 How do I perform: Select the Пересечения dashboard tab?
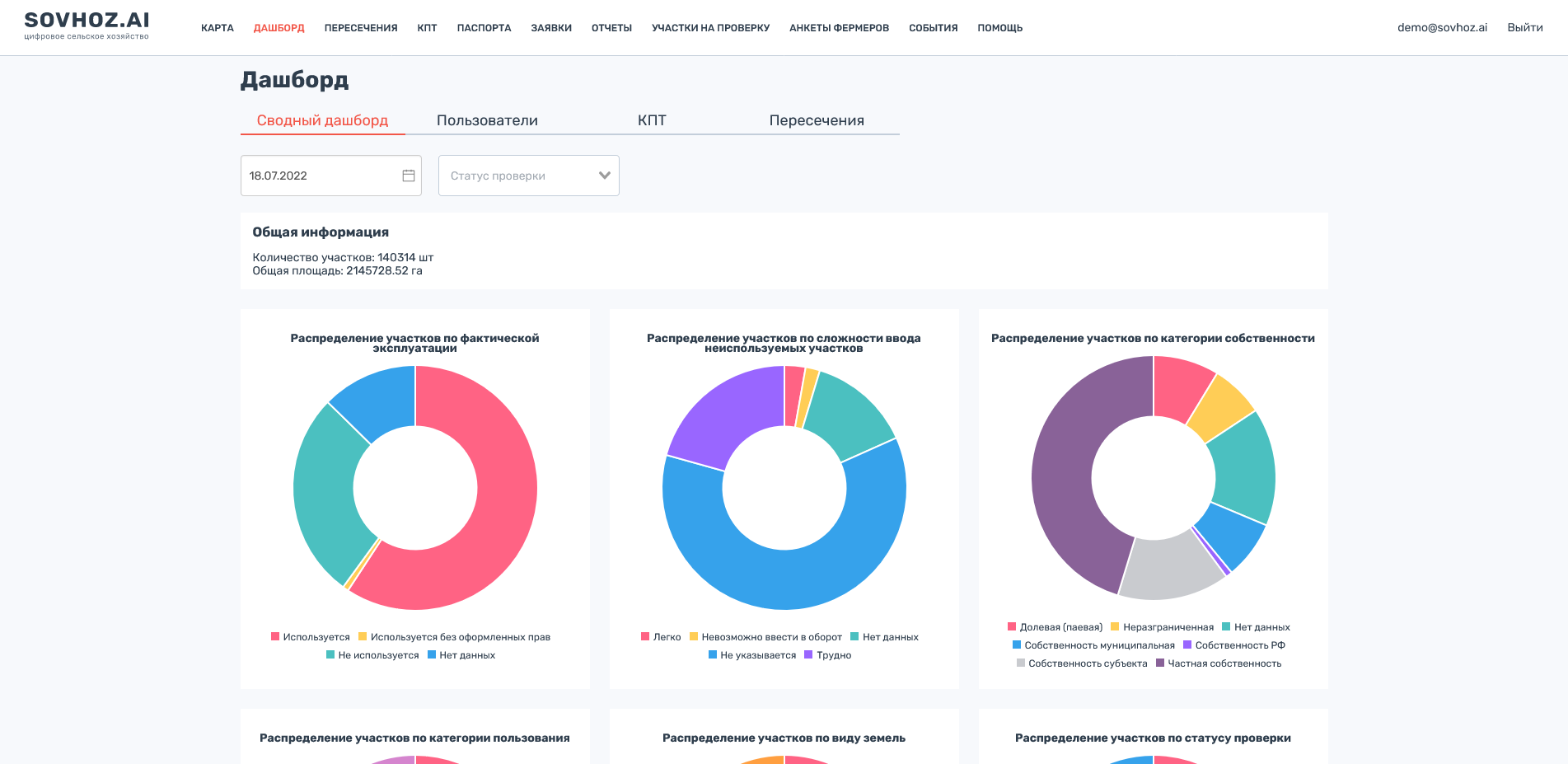coord(817,120)
